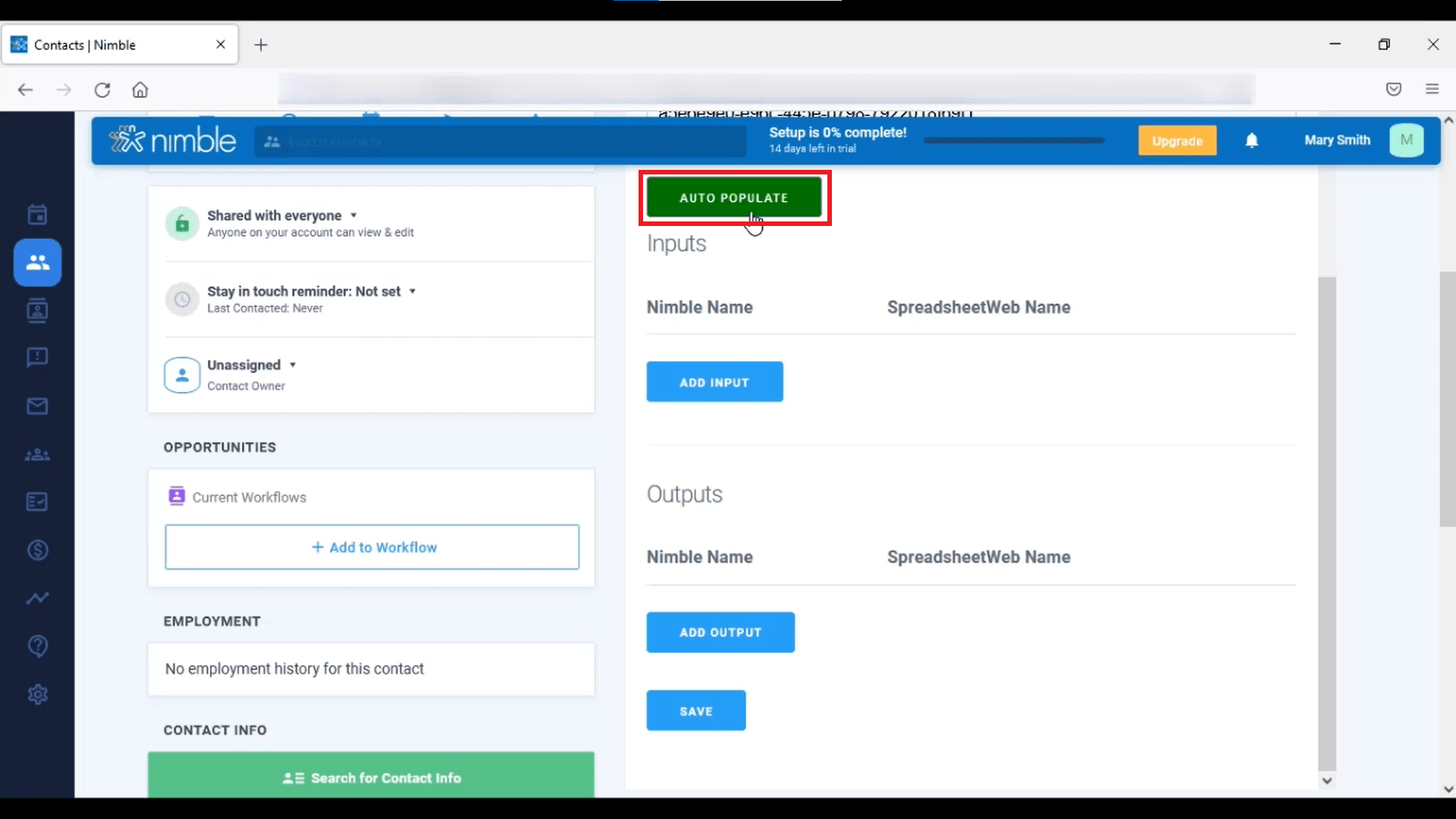Click the 'OPPORTUNITIES' section heading
This screenshot has height=819, width=1456.
tap(220, 447)
